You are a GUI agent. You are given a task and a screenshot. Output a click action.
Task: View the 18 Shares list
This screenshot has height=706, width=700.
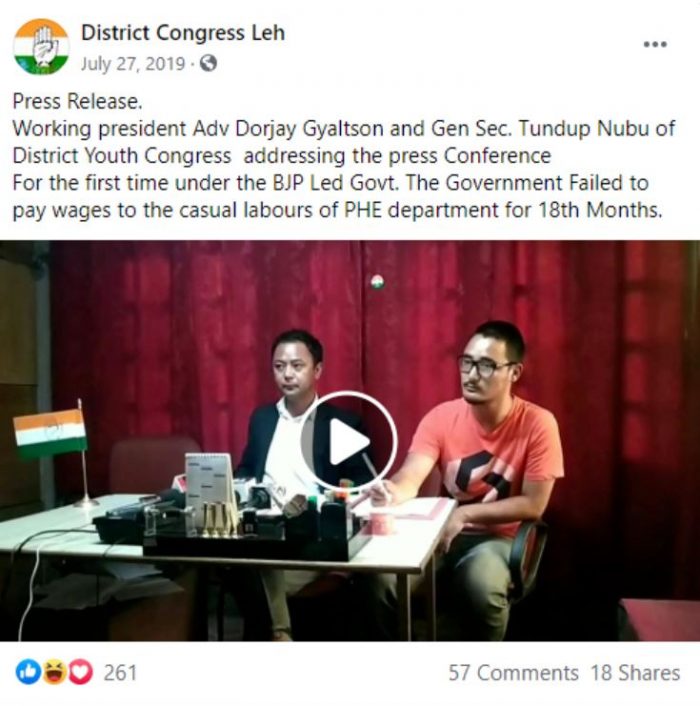click(635, 673)
